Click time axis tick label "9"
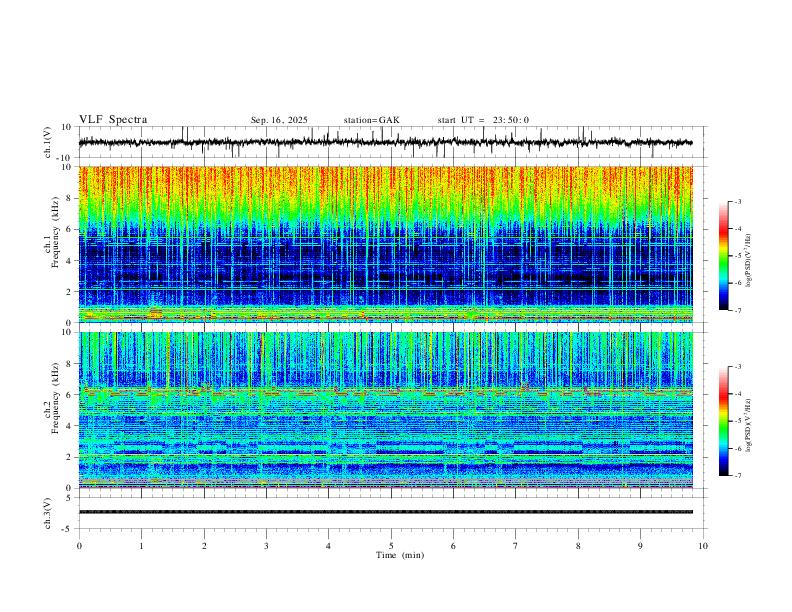 (x=640, y=546)
